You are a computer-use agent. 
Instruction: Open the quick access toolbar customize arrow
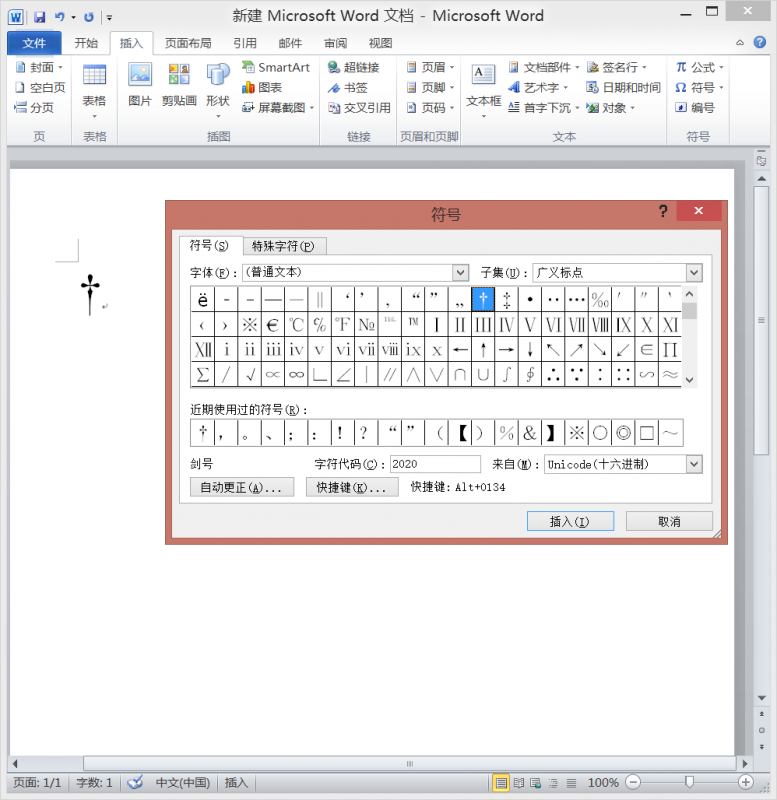tap(109, 17)
